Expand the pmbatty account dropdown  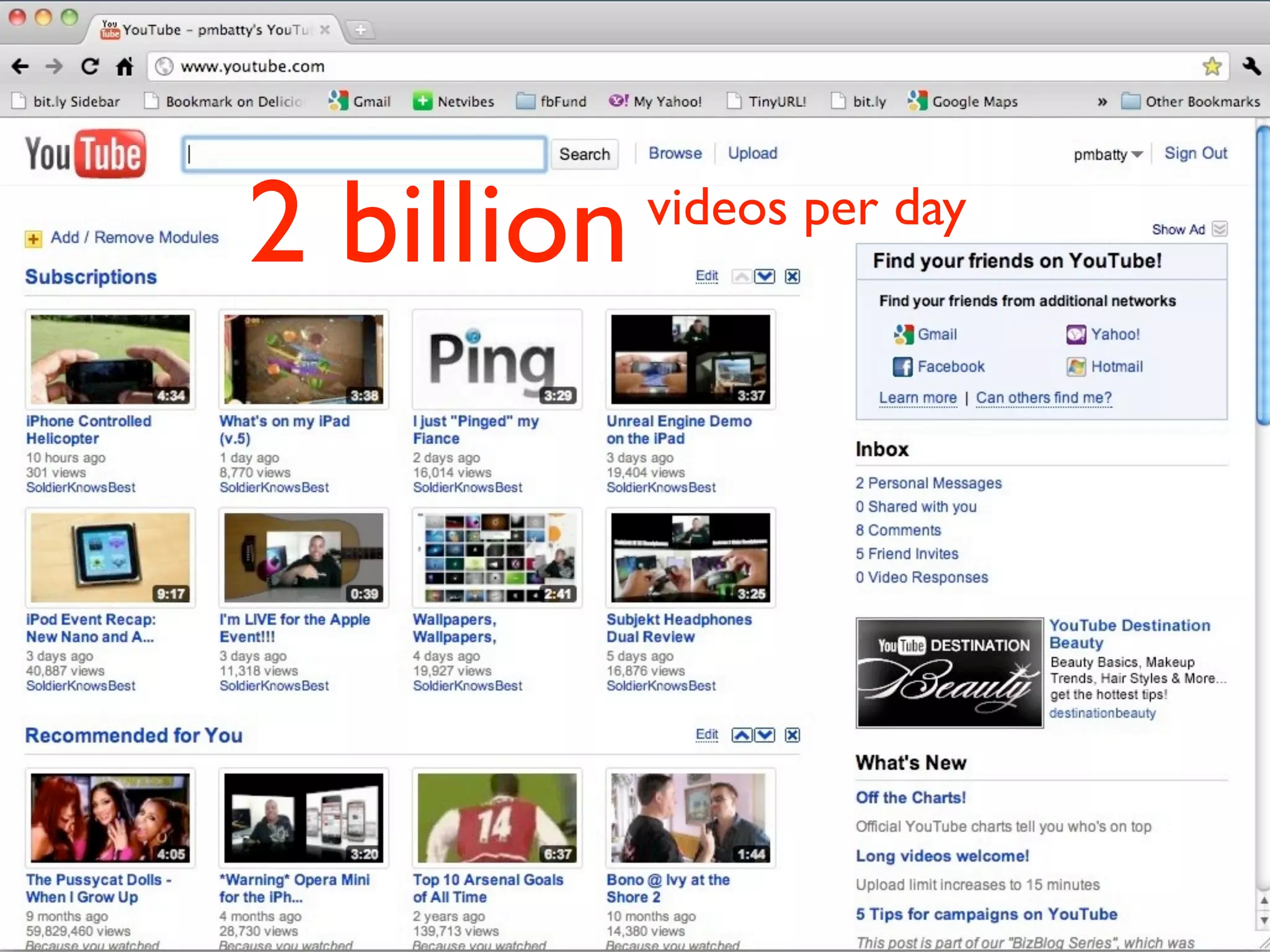[1108, 154]
